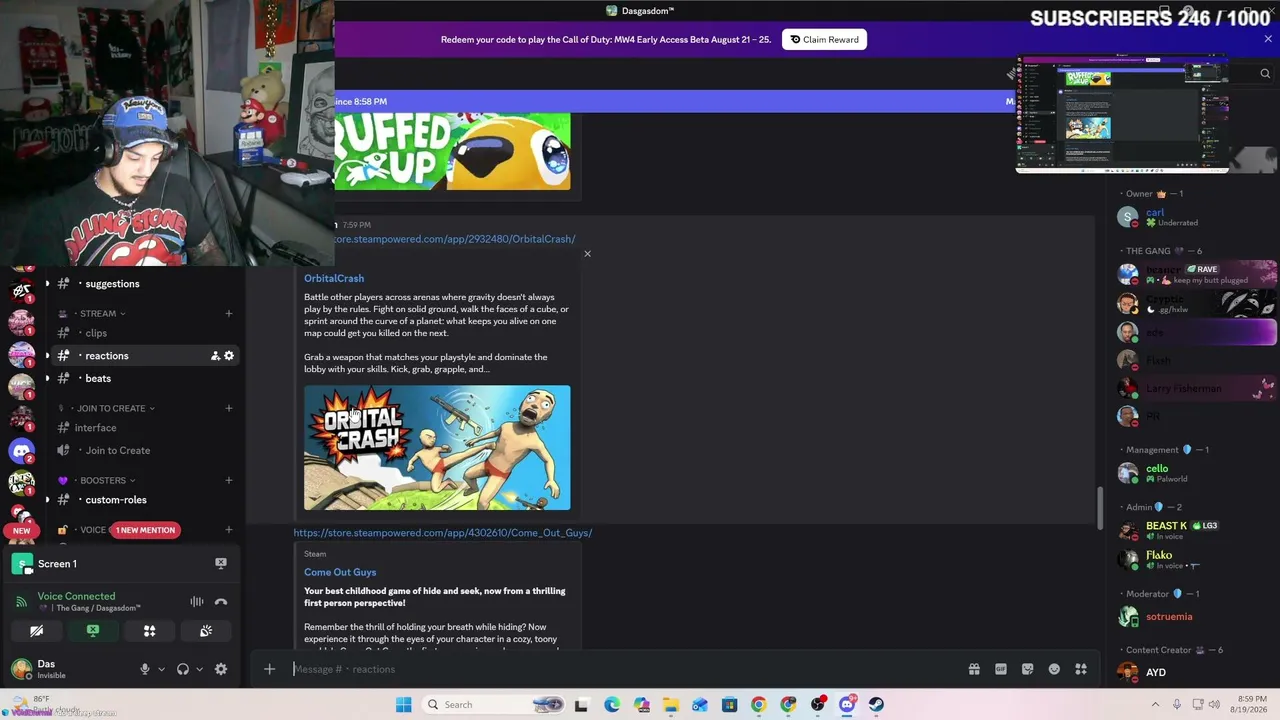Screen dimensions: 1280x720
Task: Create channel in BOOSTERS category
Action: 229,480
